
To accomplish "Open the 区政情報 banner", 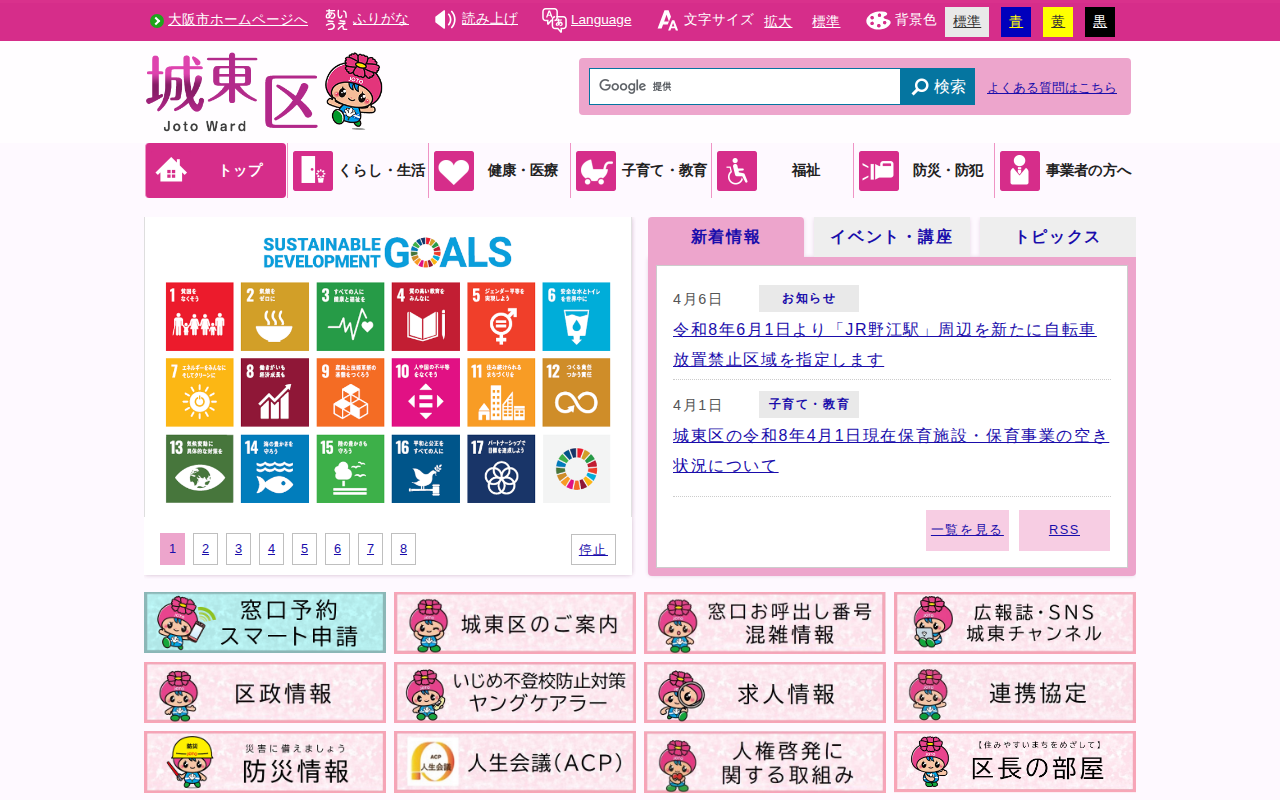I will click(x=265, y=692).
